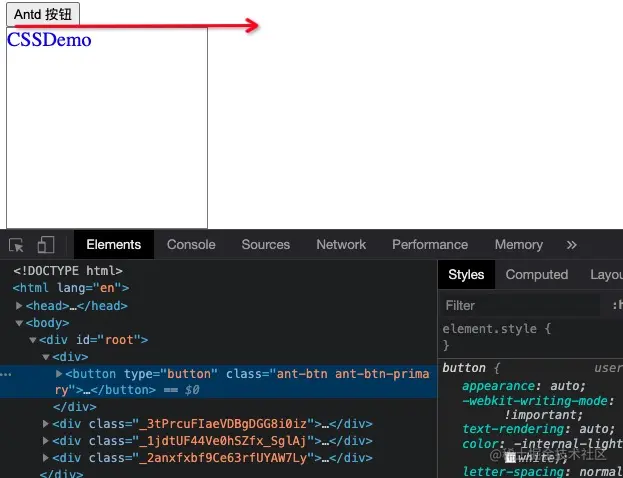
Task: Open the Sources tab
Action: [x=266, y=245]
